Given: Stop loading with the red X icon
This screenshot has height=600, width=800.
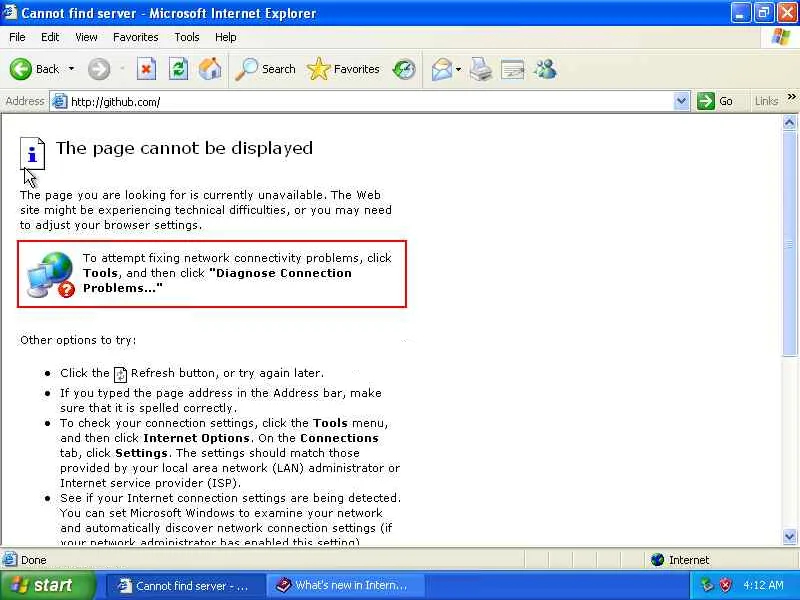Looking at the screenshot, I should [146, 69].
